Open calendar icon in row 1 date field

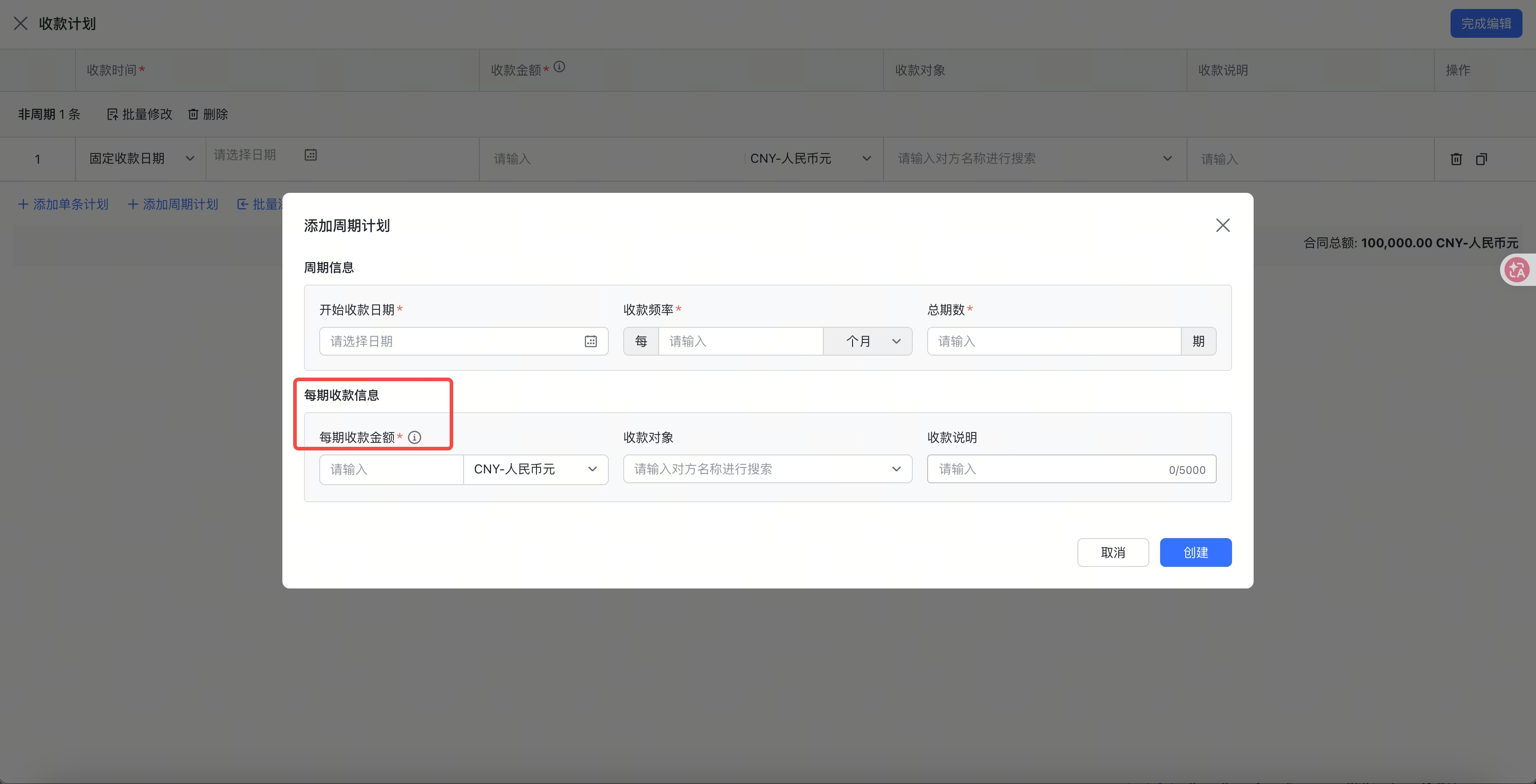click(x=311, y=155)
